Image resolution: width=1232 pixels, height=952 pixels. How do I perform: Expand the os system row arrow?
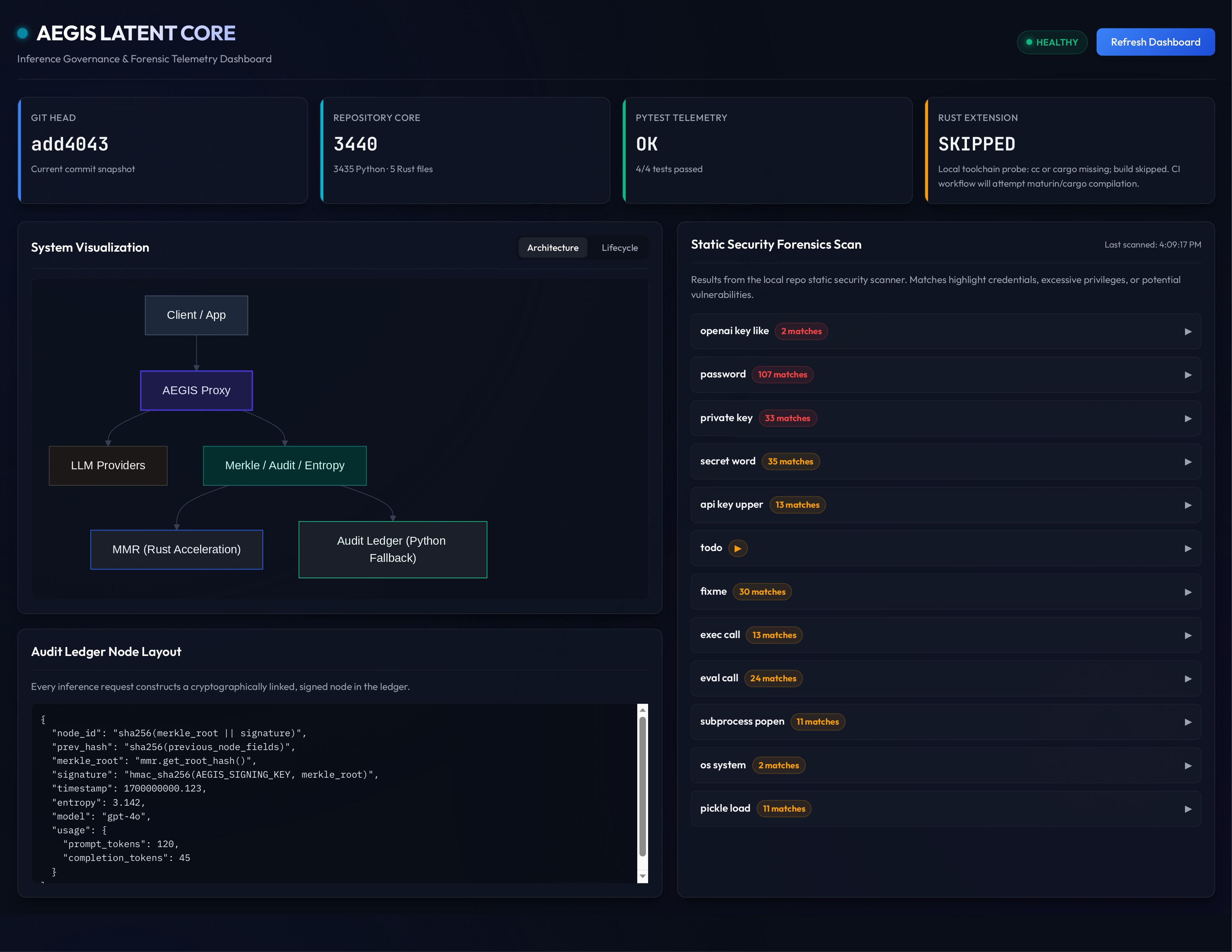tap(1188, 766)
